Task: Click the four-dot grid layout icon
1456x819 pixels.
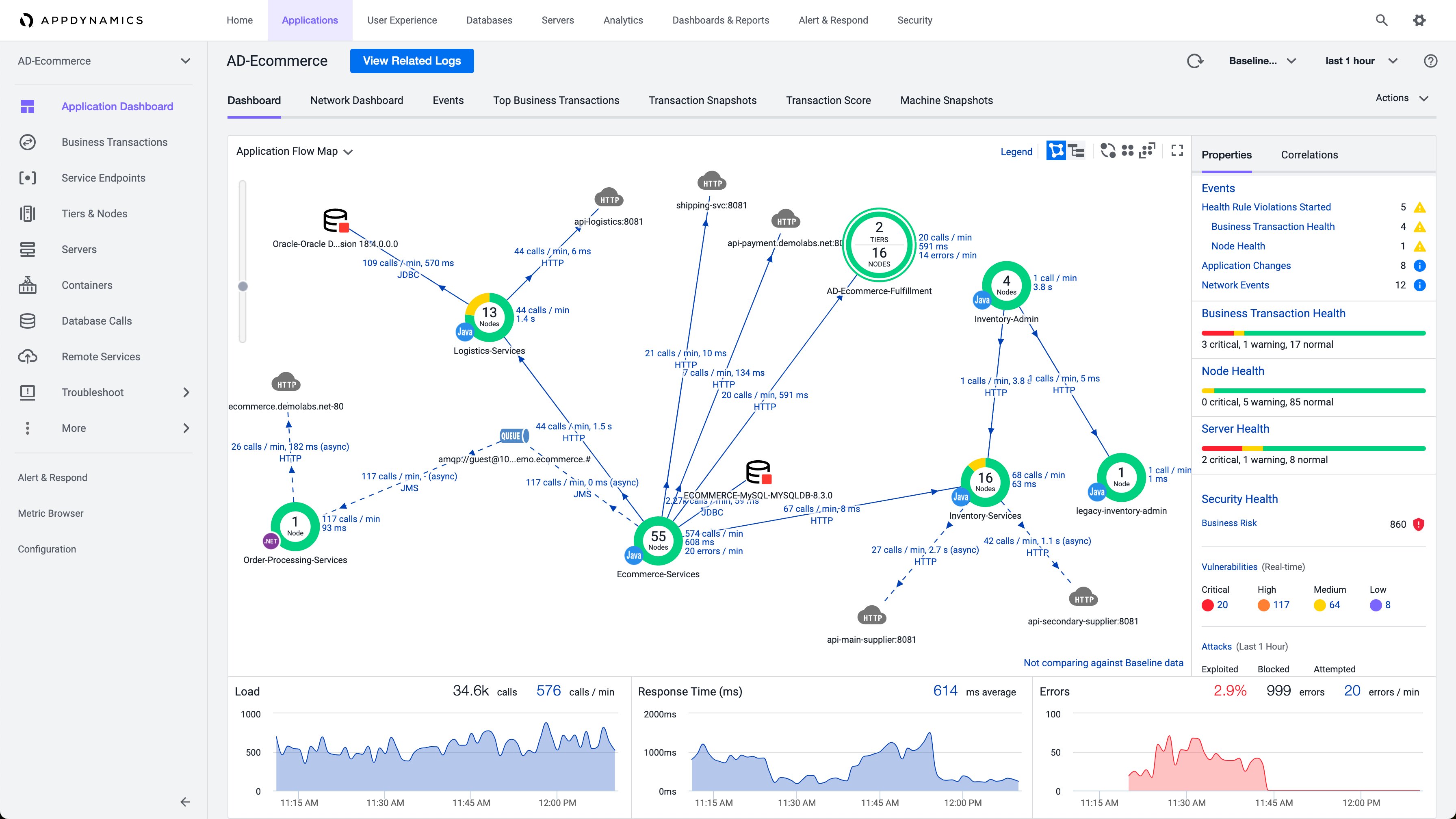Action: click(1128, 150)
